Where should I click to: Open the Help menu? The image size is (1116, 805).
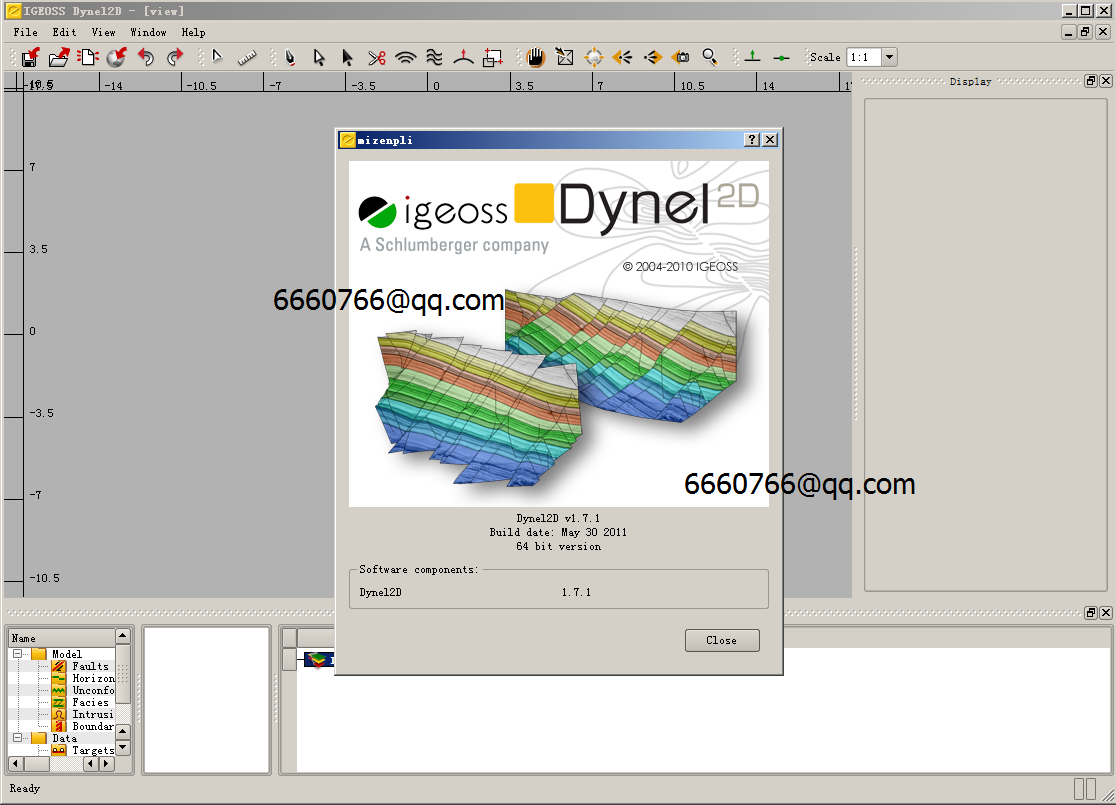click(193, 33)
